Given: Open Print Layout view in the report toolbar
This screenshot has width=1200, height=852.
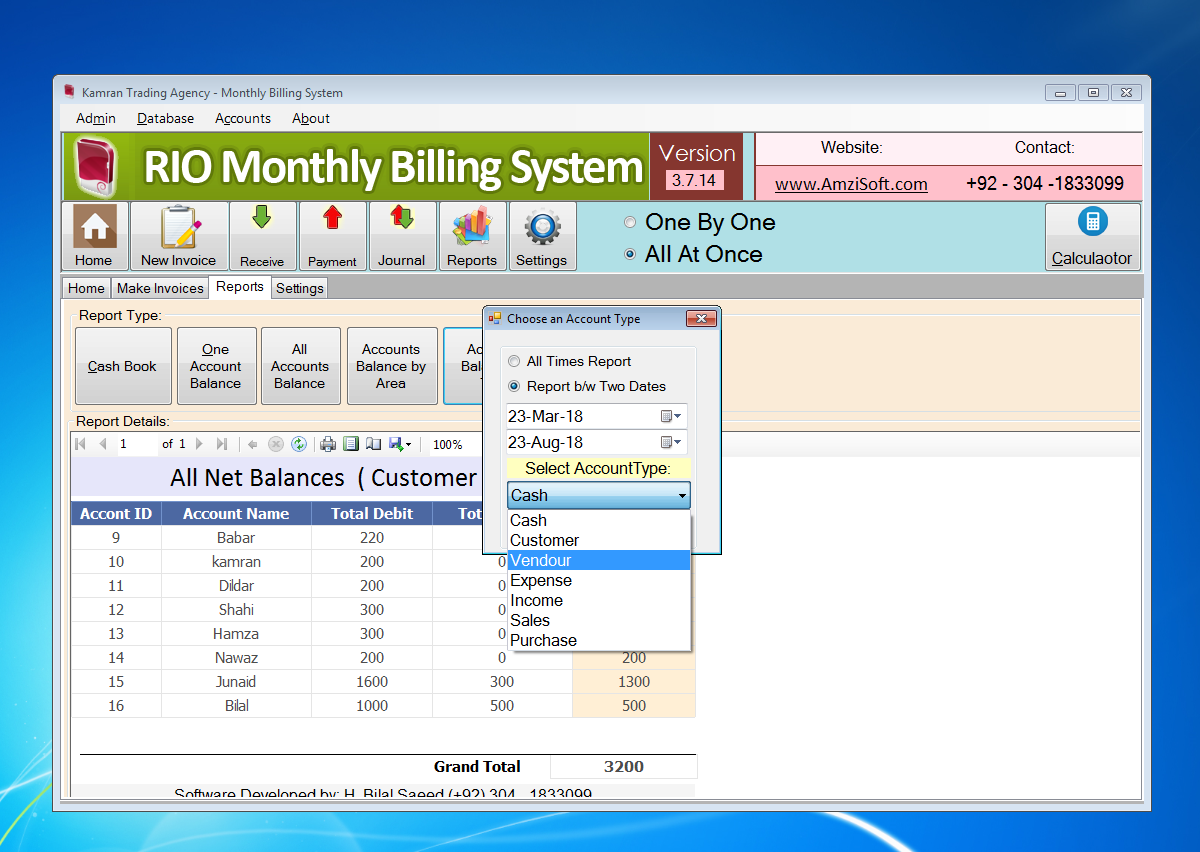Looking at the screenshot, I should pos(351,443).
